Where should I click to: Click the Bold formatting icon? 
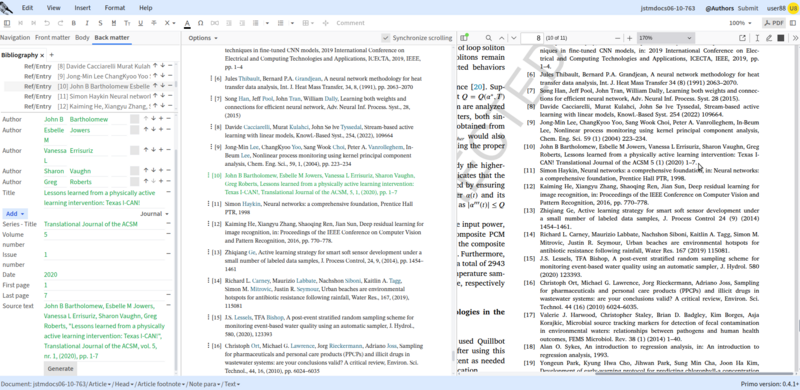click(73, 23)
